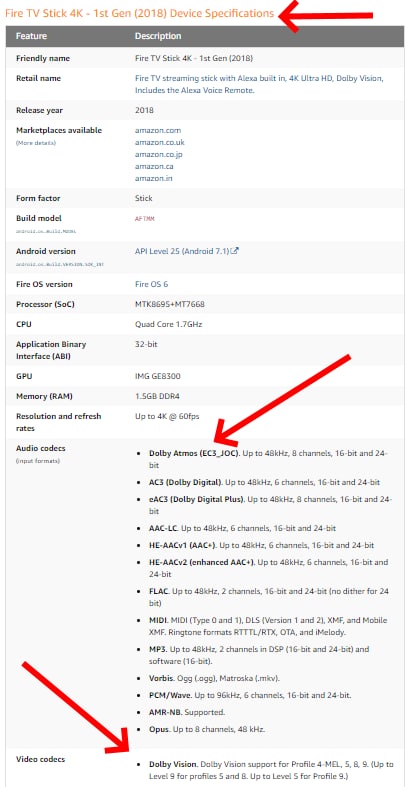Click the Video codecs row label

tap(41, 759)
